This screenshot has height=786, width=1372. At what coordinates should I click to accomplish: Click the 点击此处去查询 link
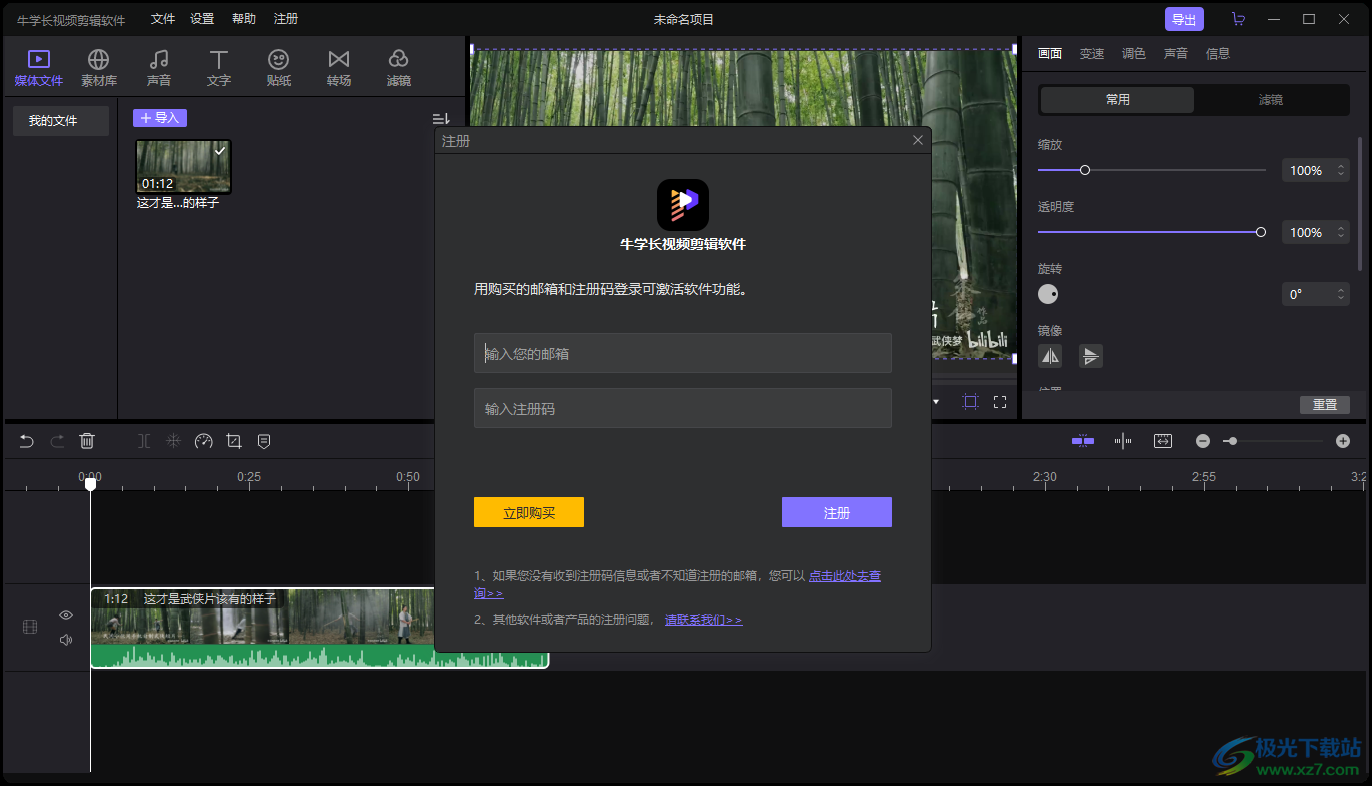click(x=844, y=576)
